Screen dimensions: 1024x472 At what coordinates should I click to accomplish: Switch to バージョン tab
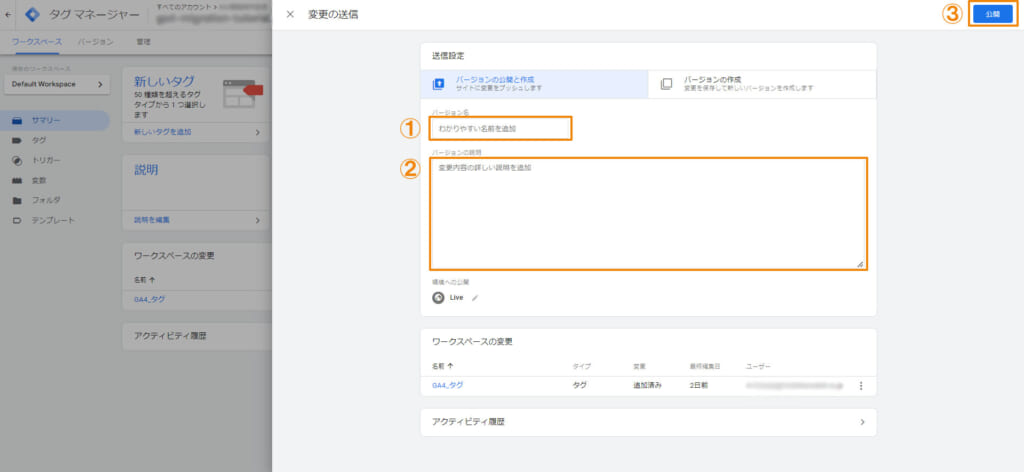(95, 42)
